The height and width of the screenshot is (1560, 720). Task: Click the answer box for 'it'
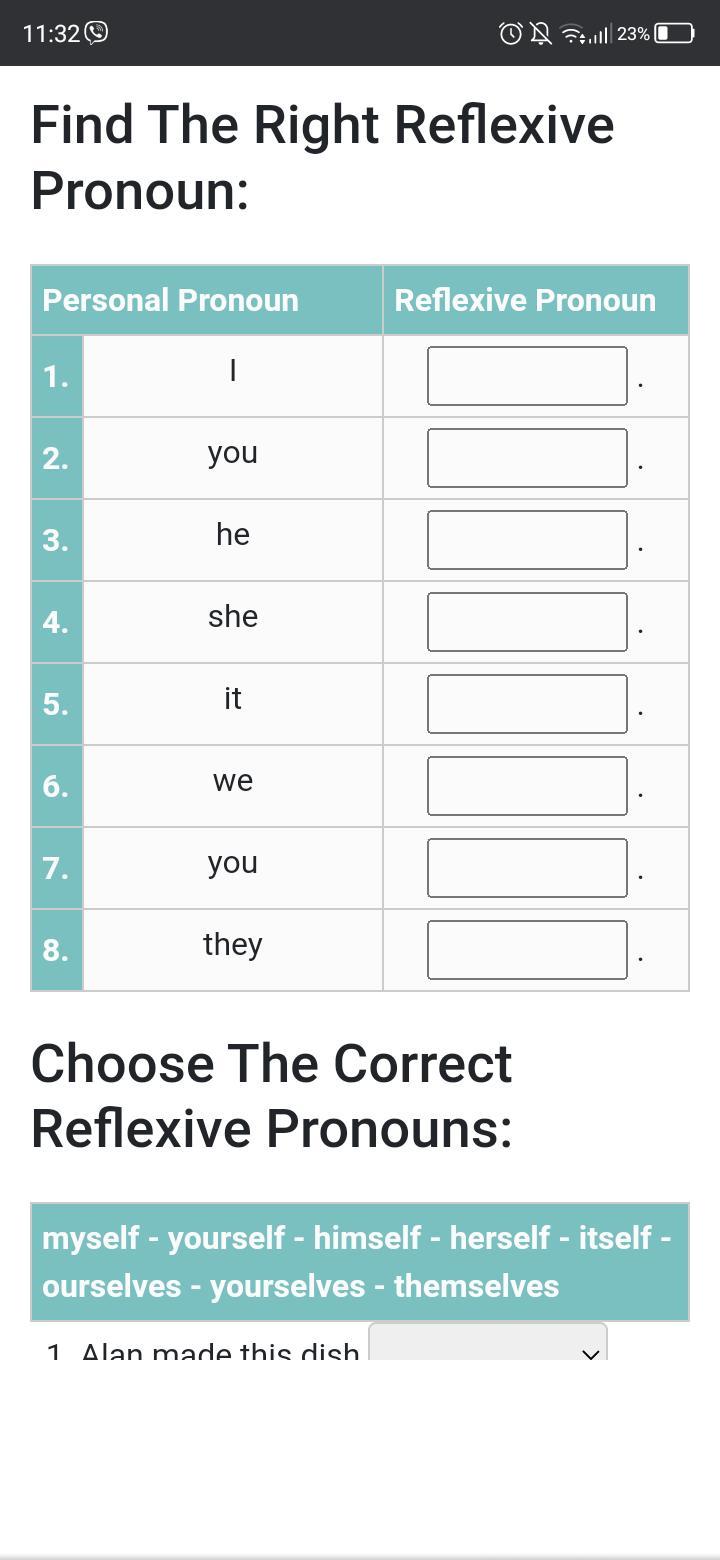527,704
